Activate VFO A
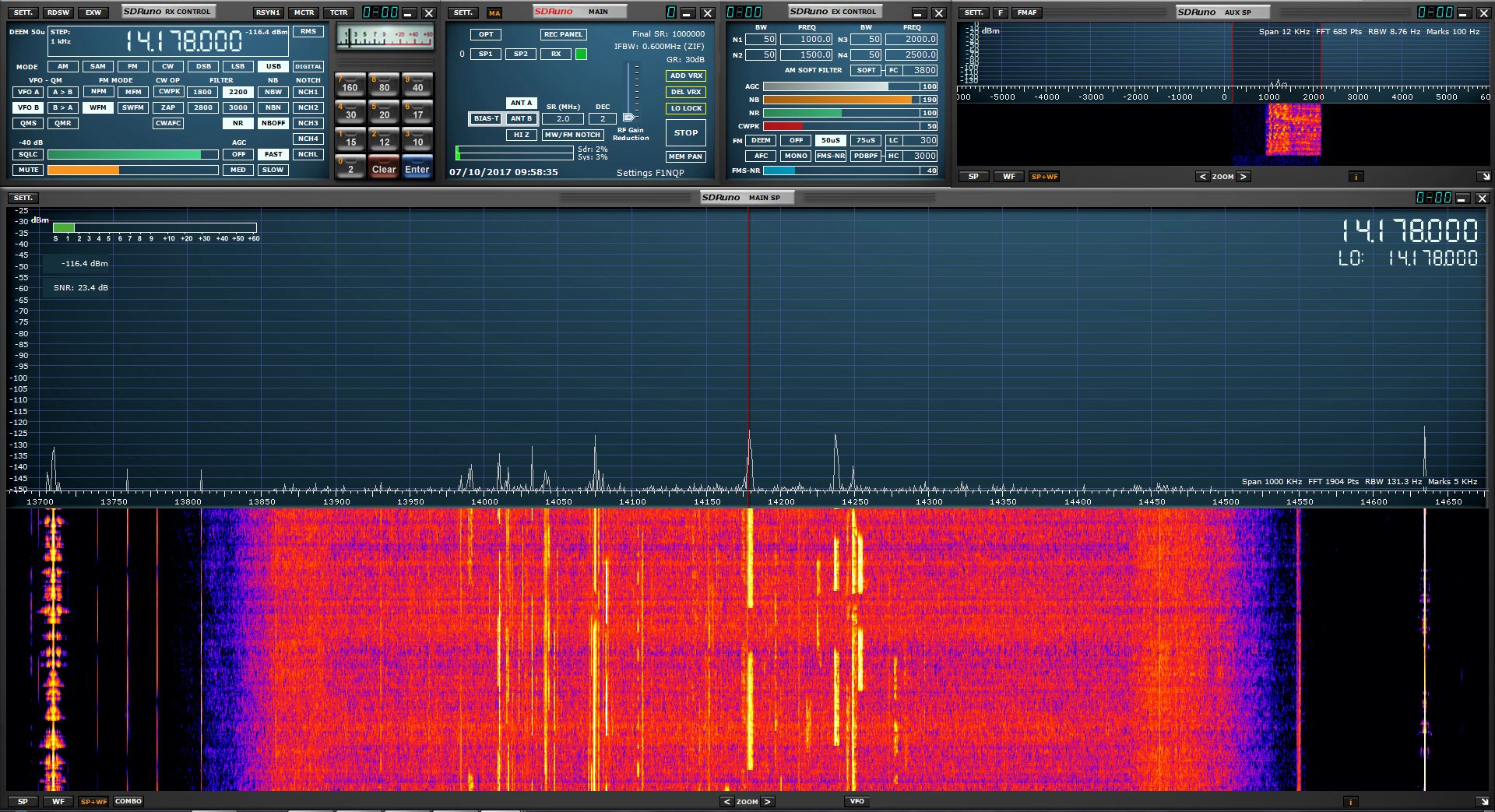The height and width of the screenshot is (812, 1495). [x=28, y=92]
